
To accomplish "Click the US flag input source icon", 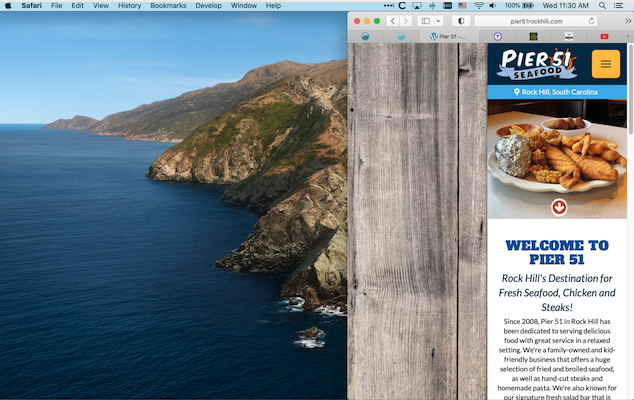I will (463, 6).
